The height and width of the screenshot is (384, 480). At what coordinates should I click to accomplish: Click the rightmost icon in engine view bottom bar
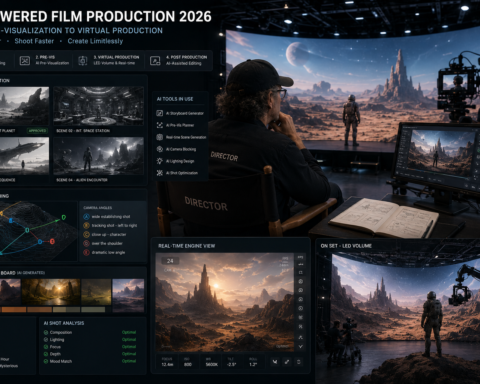pos(299,361)
